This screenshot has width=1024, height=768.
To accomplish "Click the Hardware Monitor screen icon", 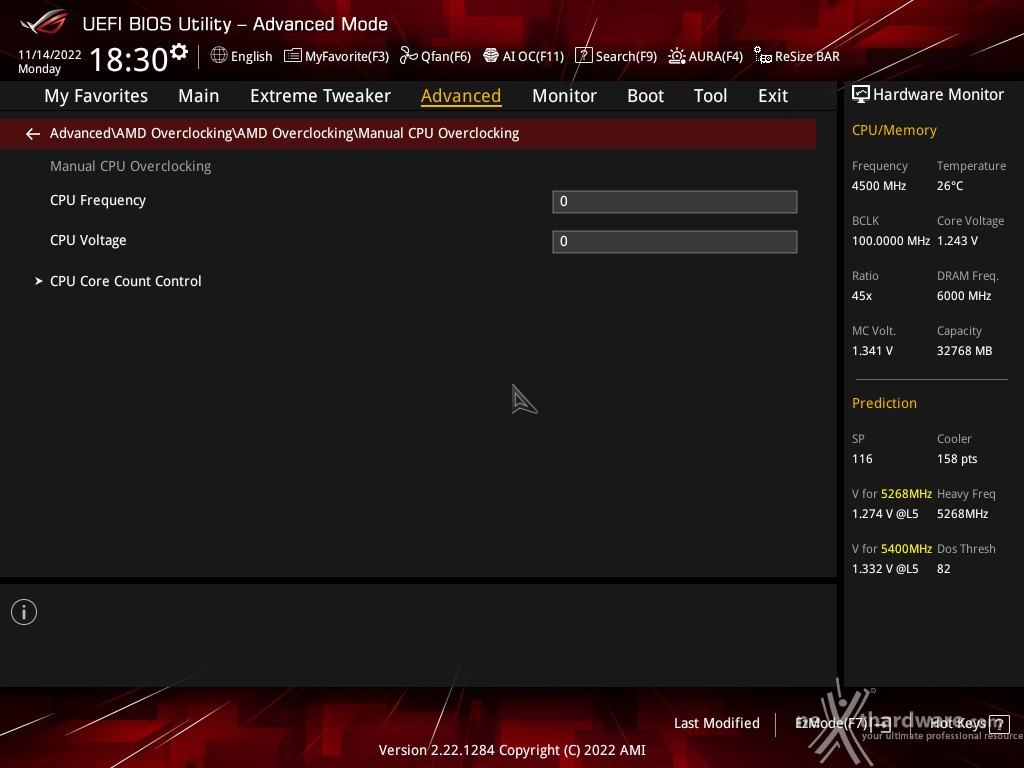I will [x=861, y=95].
